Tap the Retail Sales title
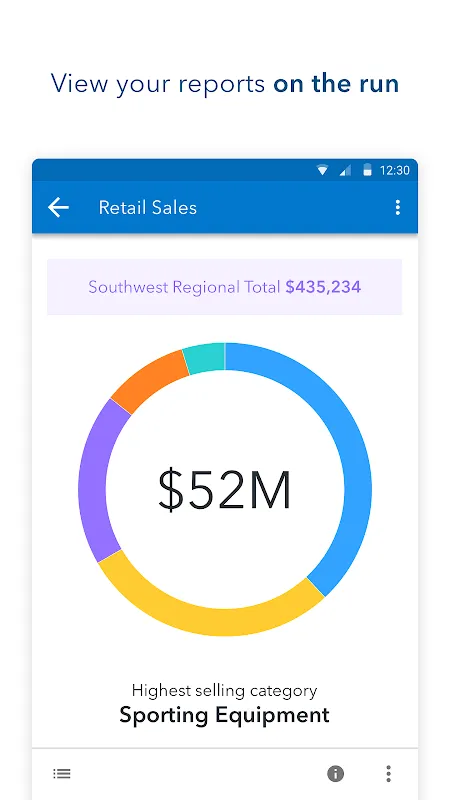This screenshot has height=800, width=450. point(147,208)
